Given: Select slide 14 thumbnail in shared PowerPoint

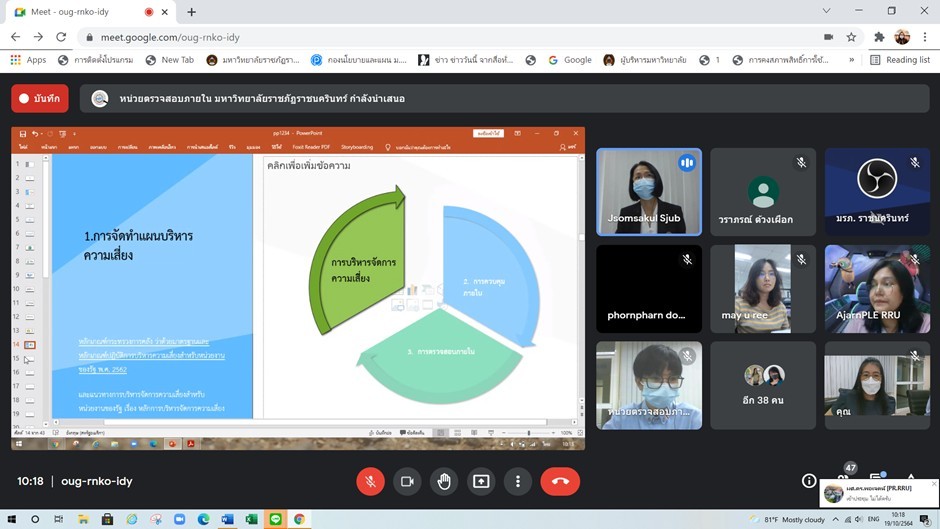Looking at the screenshot, I should pos(29,345).
